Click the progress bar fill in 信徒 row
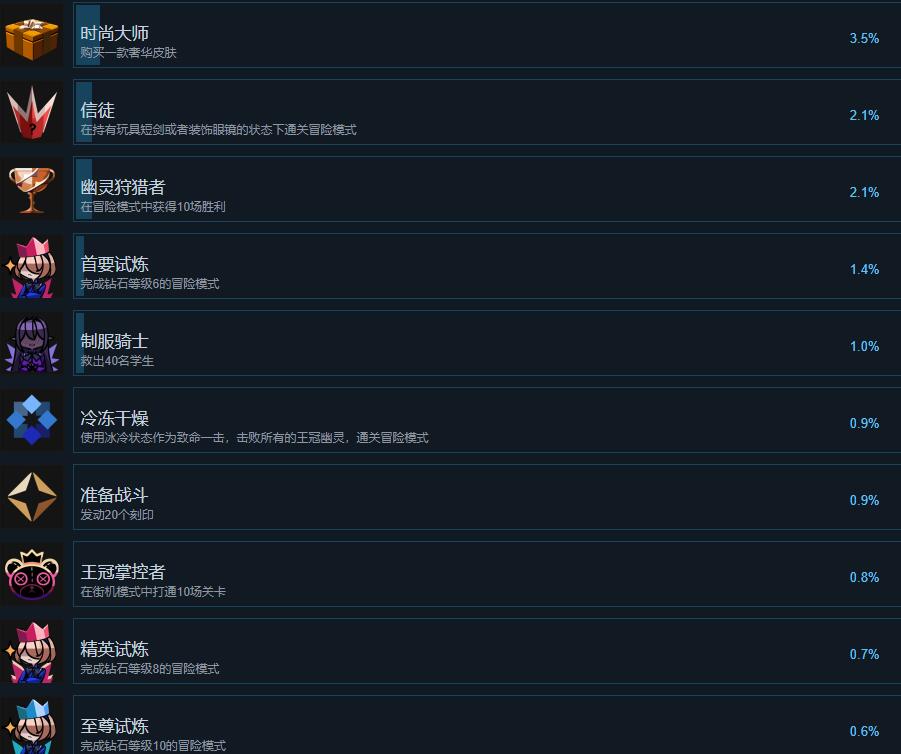 (84, 112)
